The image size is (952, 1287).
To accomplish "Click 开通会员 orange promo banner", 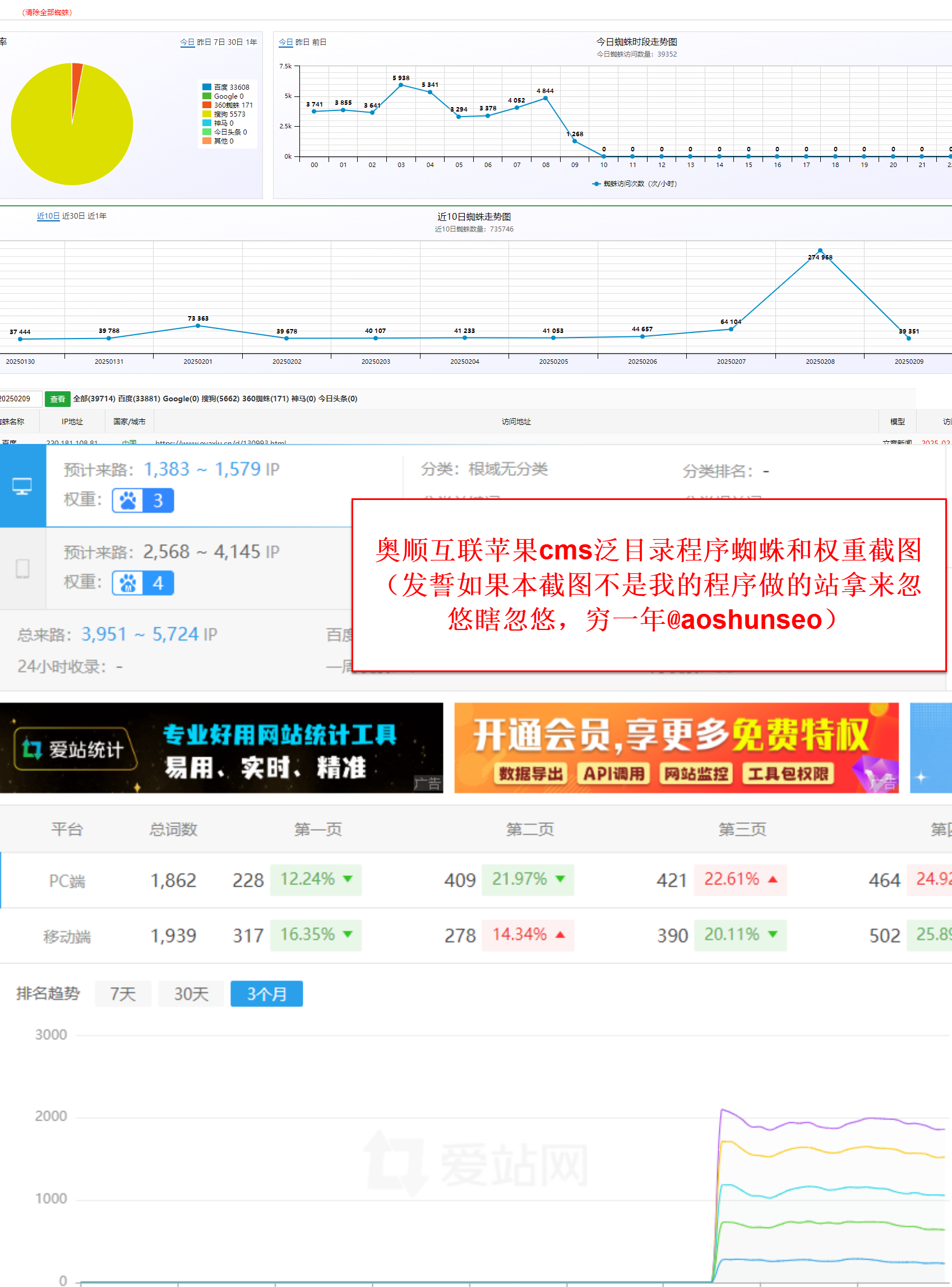I will pos(677,748).
